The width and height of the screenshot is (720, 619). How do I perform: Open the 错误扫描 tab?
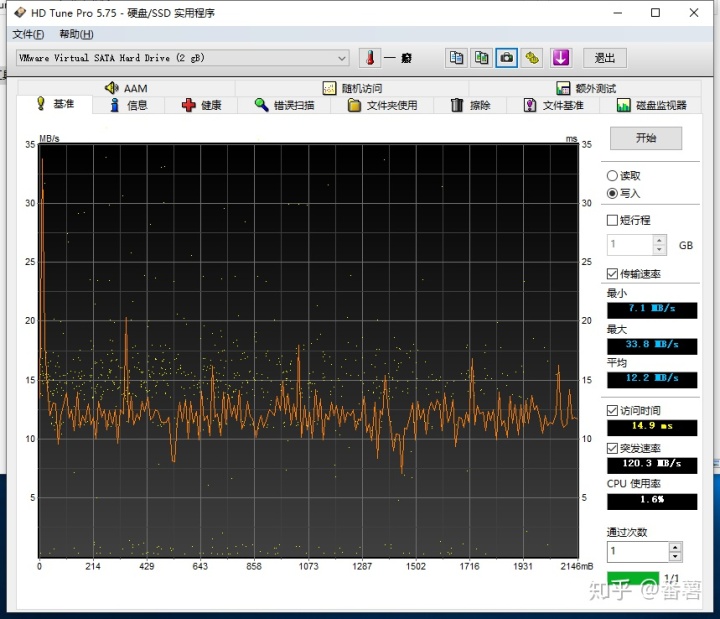click(284, 105)
